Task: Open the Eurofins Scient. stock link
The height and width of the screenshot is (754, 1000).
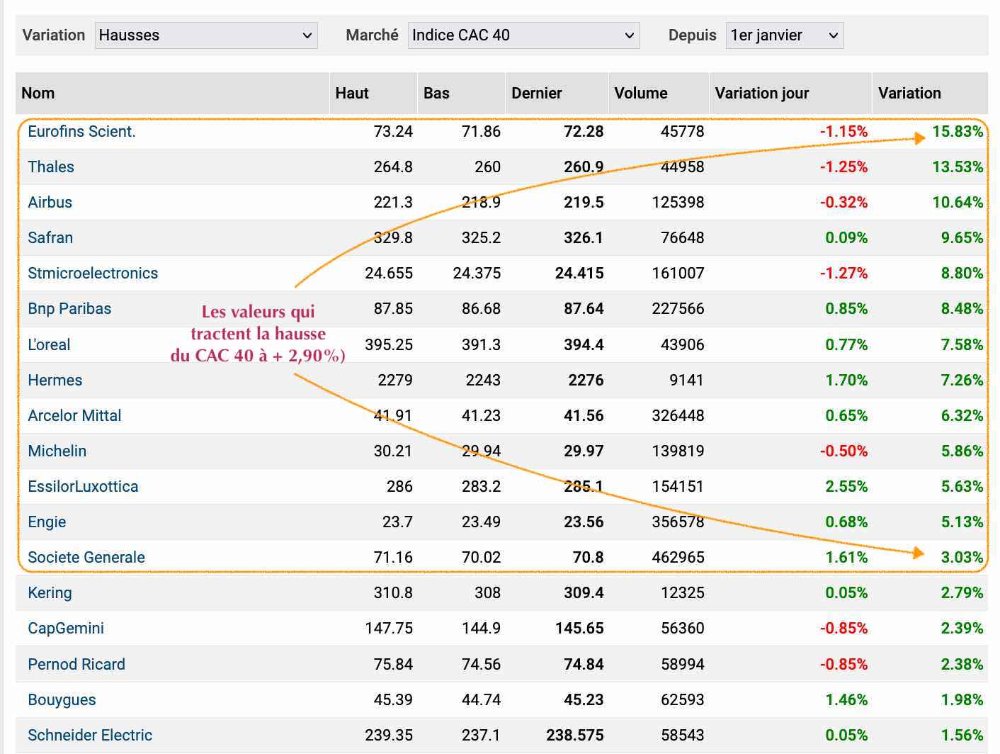Action: click(x=81, y=131)
